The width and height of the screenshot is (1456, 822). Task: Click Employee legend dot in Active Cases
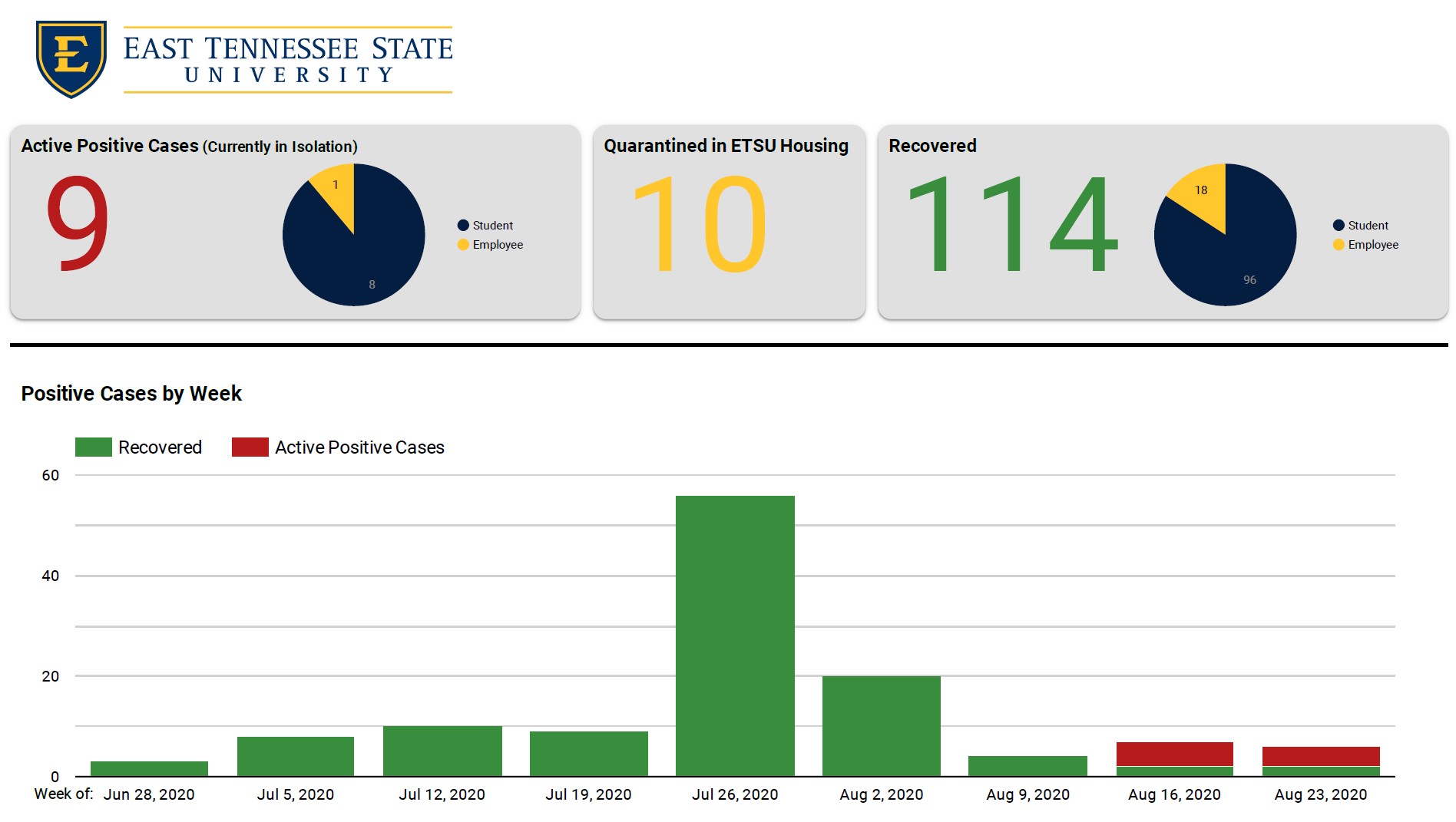[463, 245]
